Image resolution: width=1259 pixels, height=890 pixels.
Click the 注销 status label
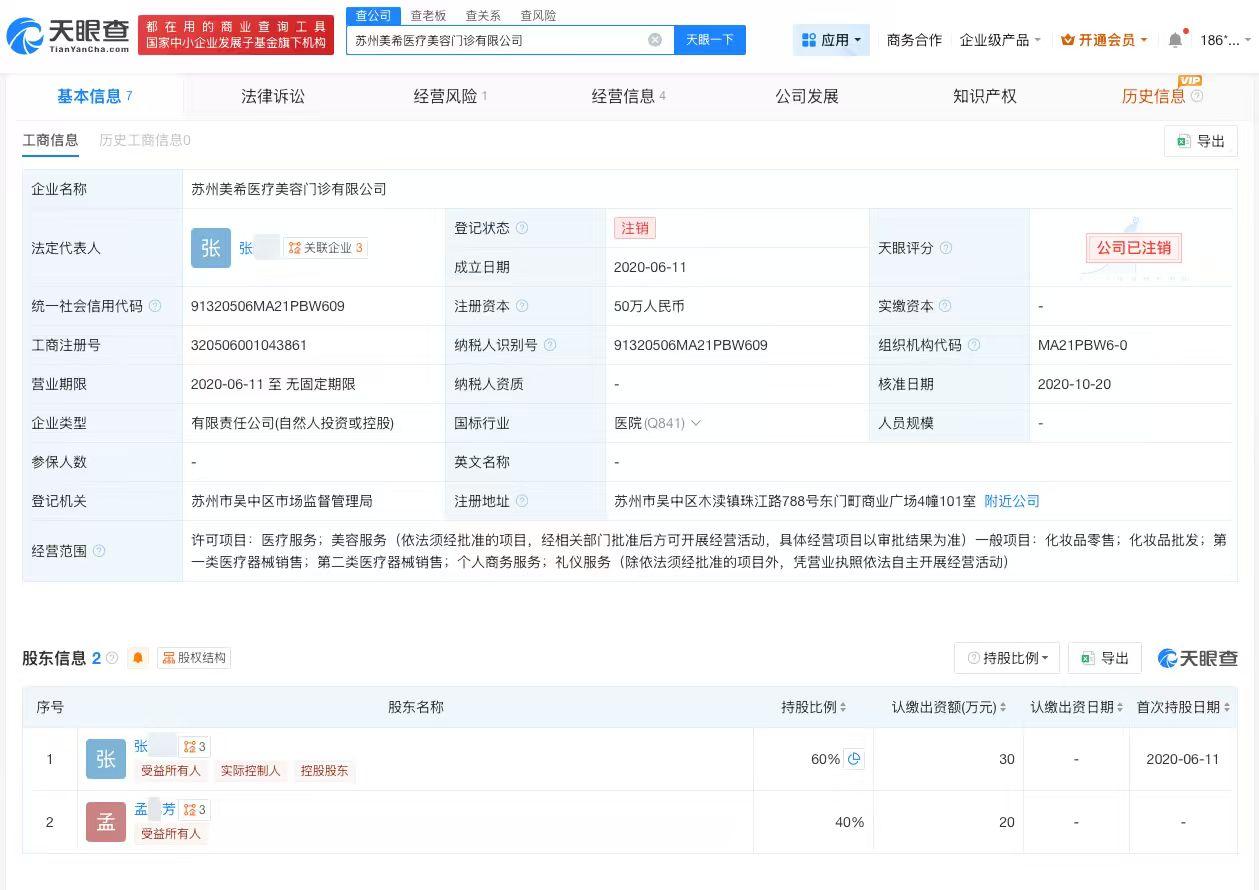pyautogui.click(x=635, y=228)
